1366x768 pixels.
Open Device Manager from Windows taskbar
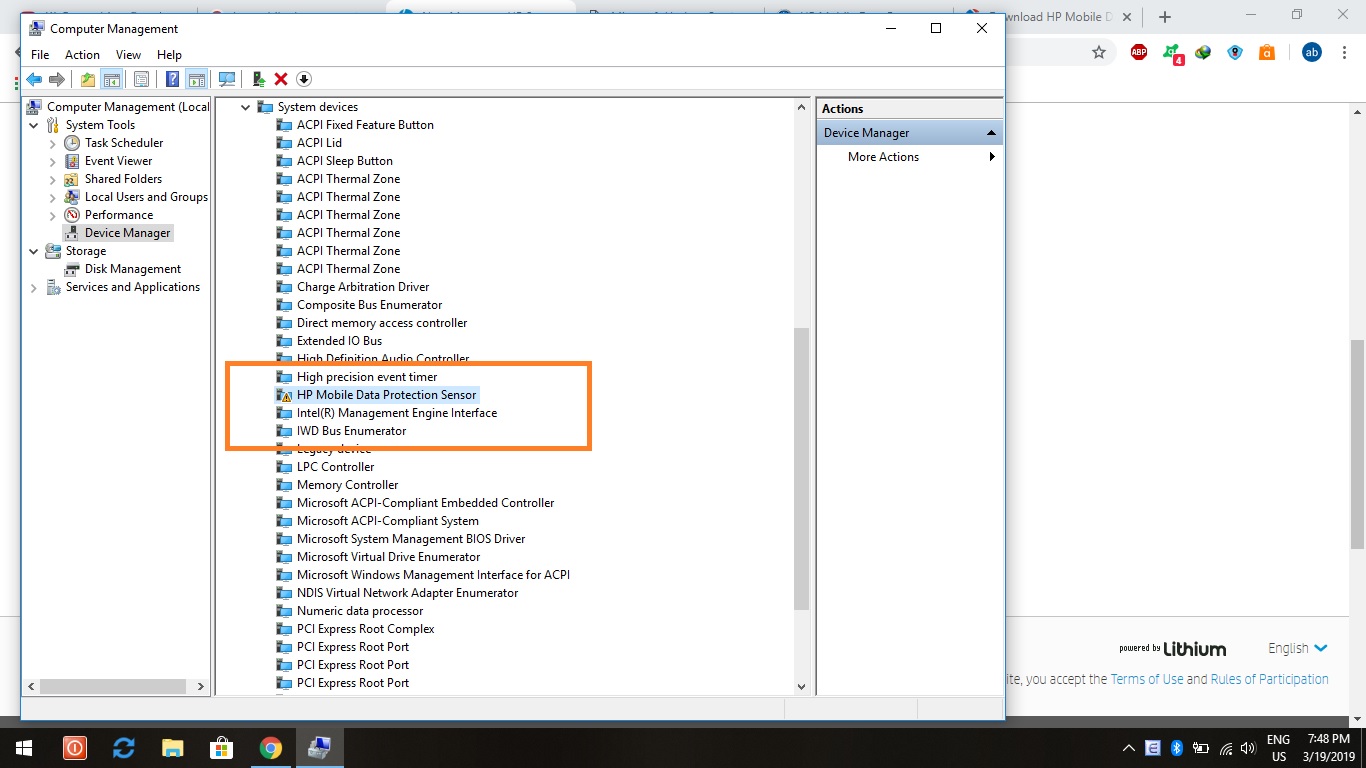pos(319,747)
